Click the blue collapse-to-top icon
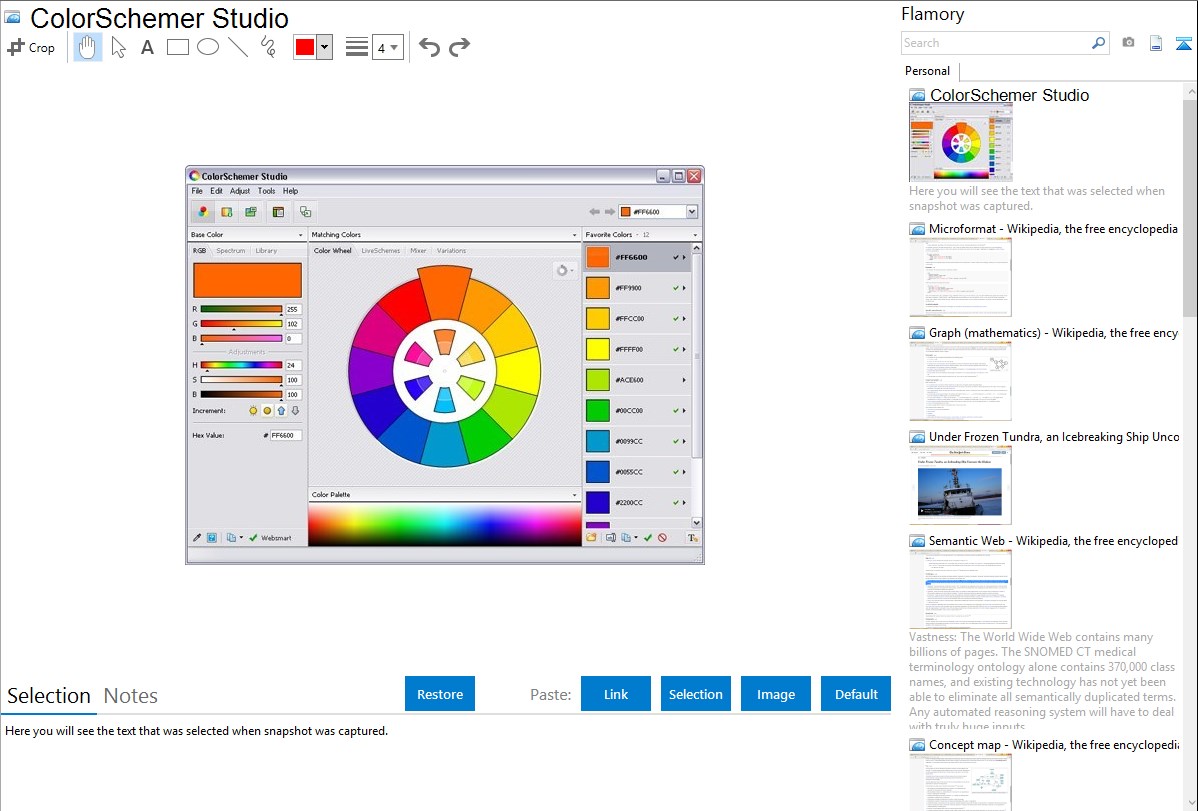 pyautogui.click(x=1183, y=44)
